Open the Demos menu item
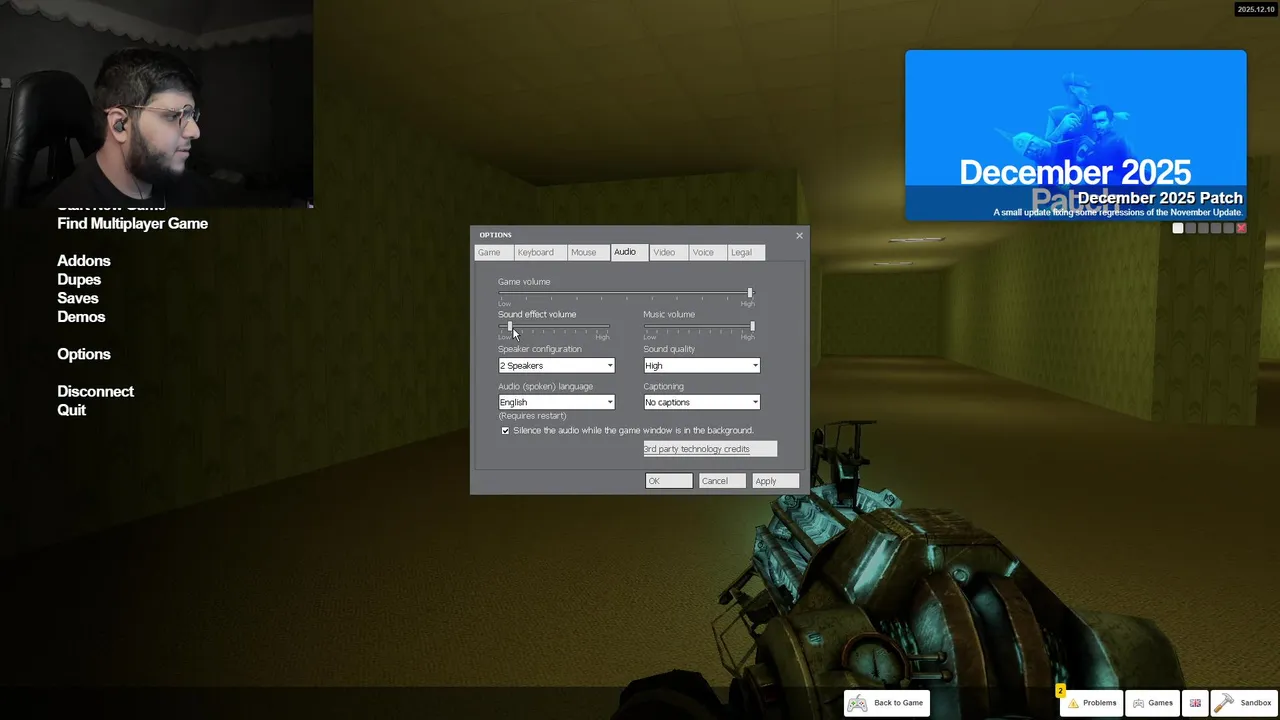Viewport: 1280px width, 720px height. coord(81,317)
